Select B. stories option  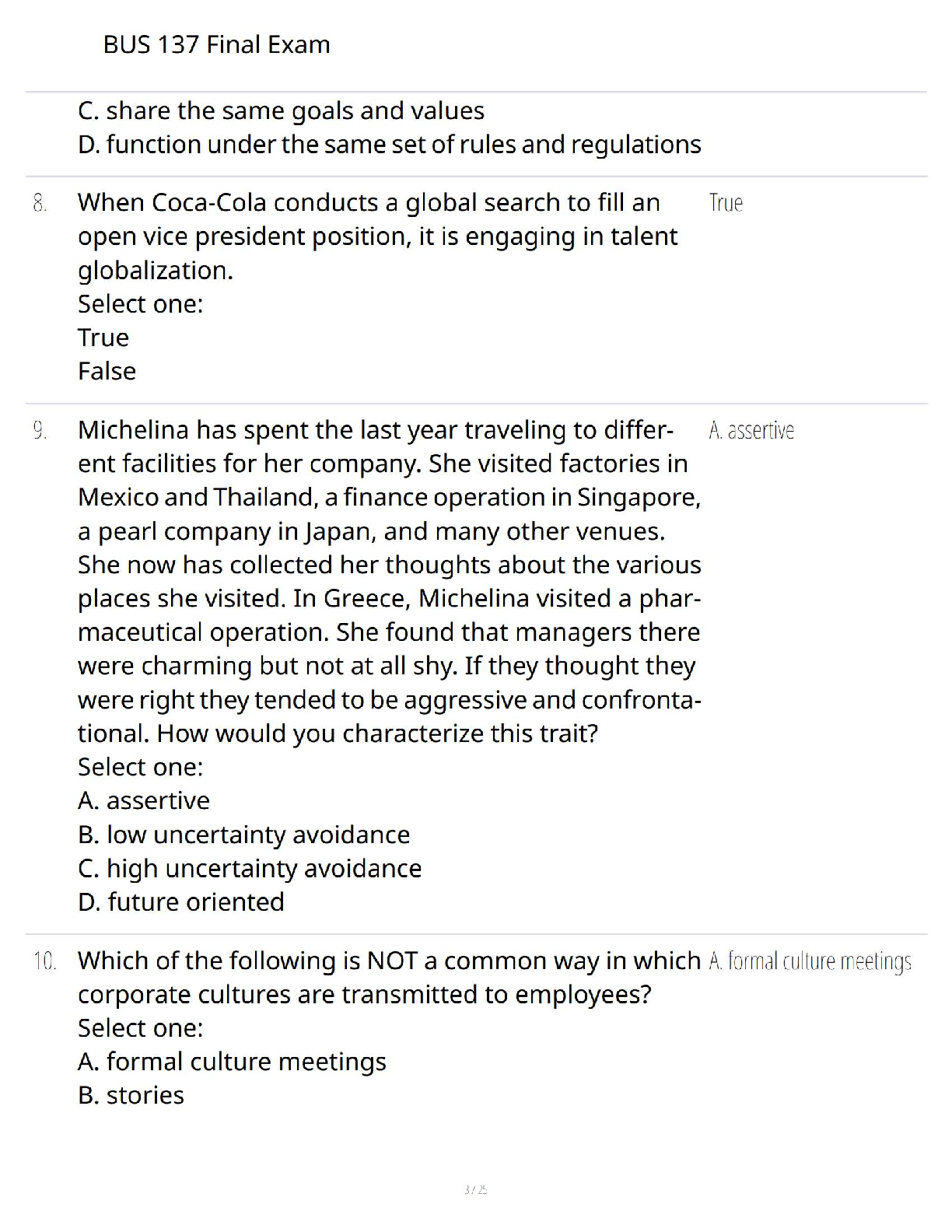131,1095
